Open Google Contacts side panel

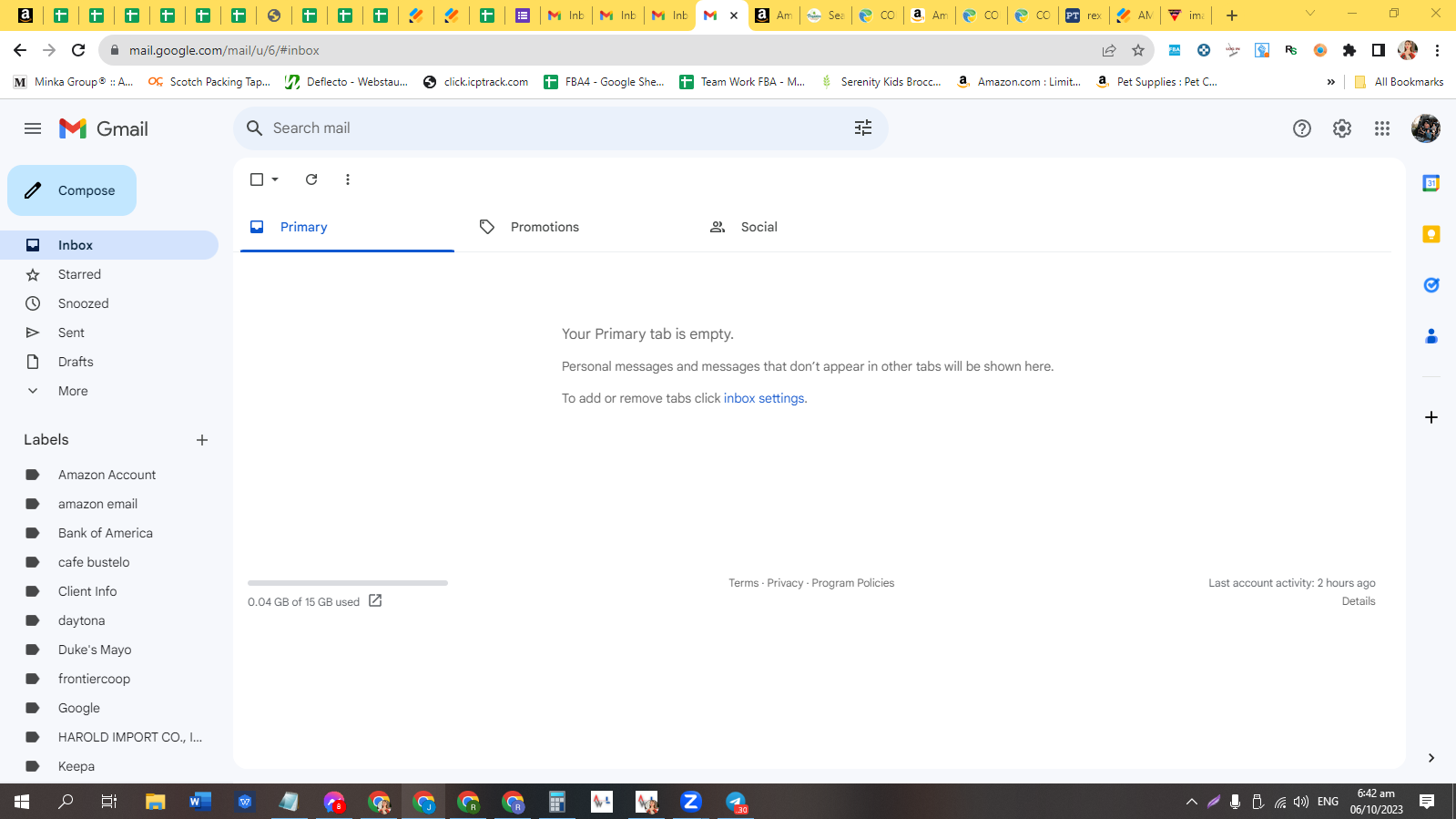[x=1431, y=336]
